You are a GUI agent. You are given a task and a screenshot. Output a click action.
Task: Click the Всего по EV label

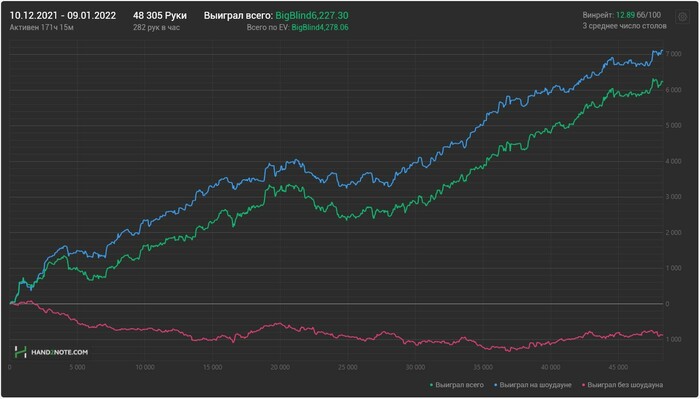click(268, 28)
